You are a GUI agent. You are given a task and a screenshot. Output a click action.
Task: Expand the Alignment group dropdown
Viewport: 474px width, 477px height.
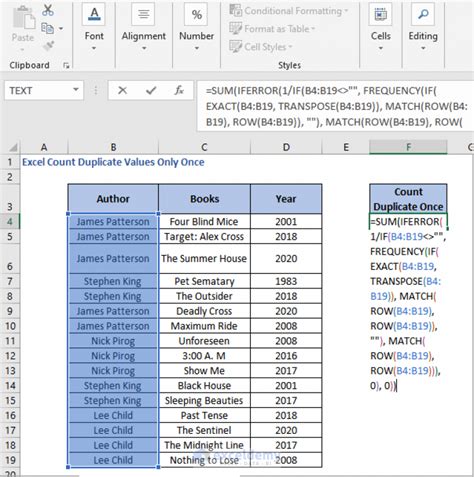click(144, 48)
